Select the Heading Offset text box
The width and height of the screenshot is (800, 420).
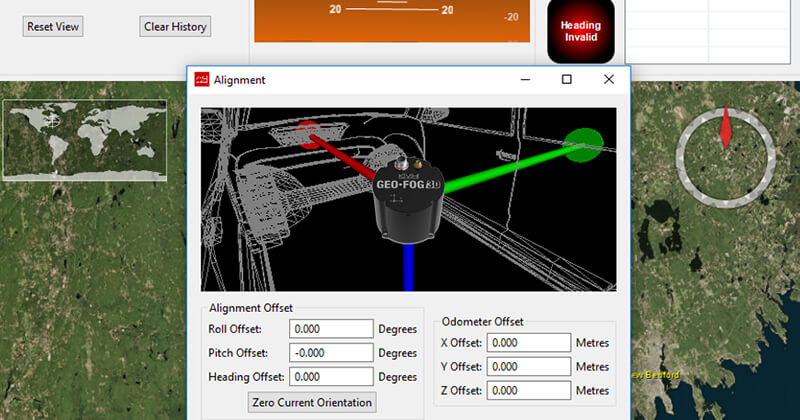(x=330, y=377)
